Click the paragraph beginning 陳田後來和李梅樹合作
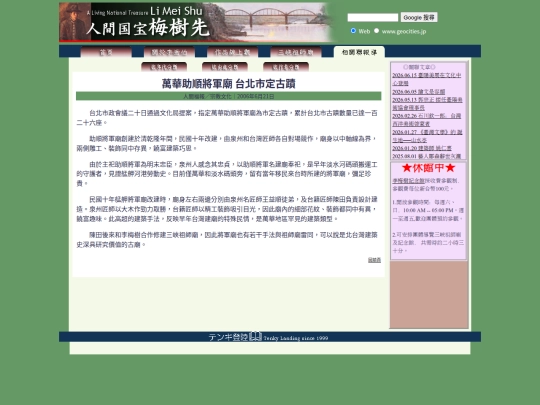Image resolution: width=540 pixels, height=405 pixels. [x=227, y=240]
